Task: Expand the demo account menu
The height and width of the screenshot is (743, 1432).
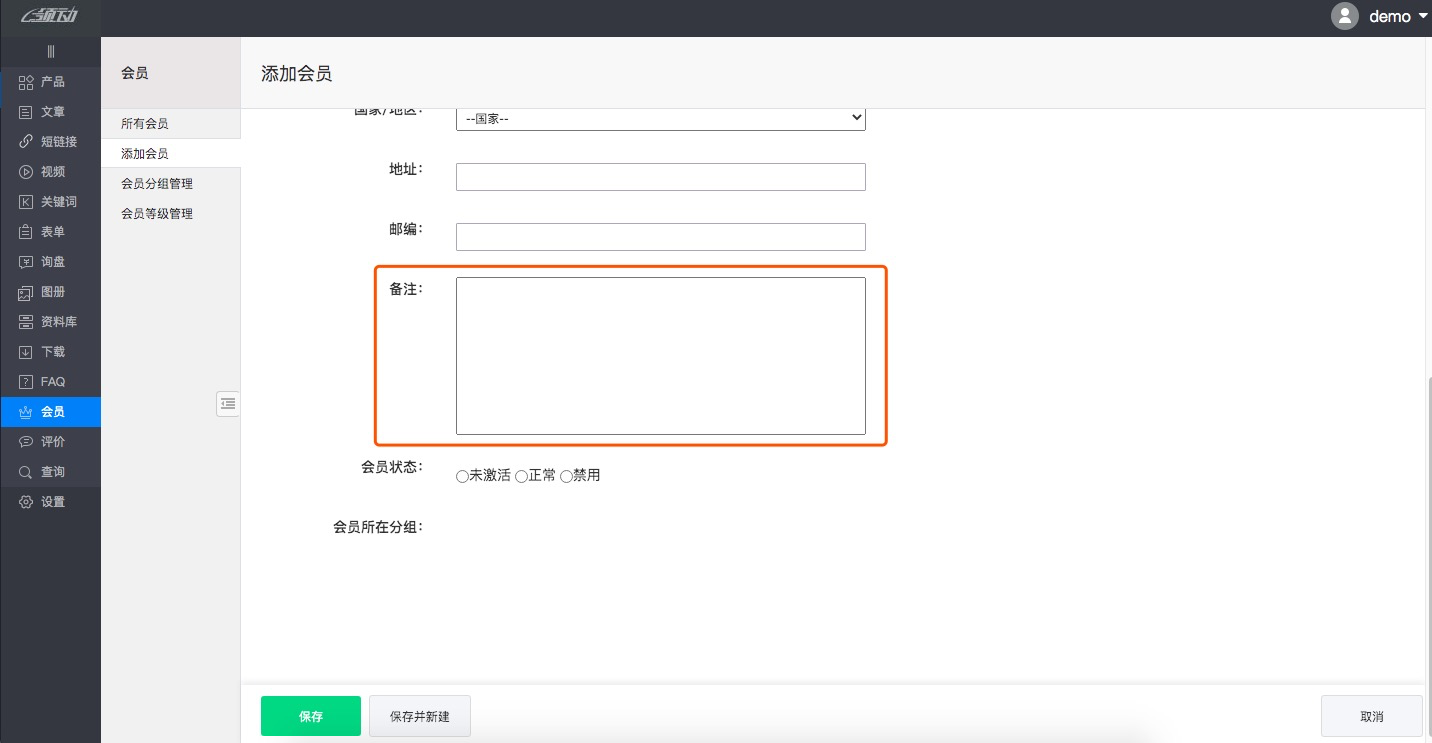Action: pos(1390,16)
